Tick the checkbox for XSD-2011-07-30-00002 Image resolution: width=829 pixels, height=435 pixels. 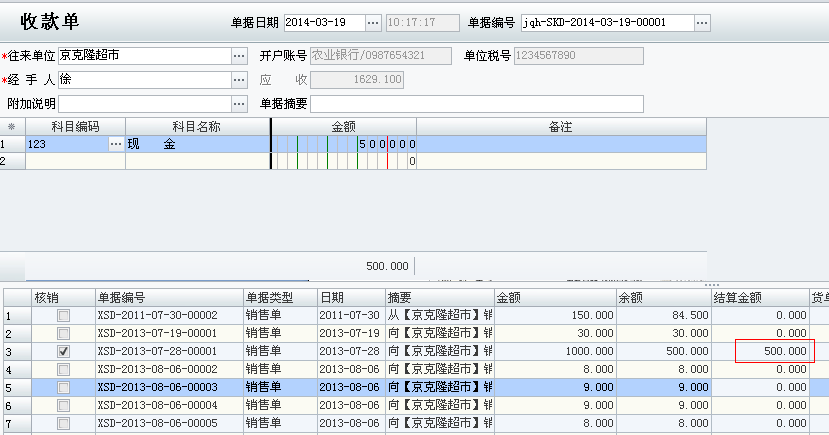[63, 316]
